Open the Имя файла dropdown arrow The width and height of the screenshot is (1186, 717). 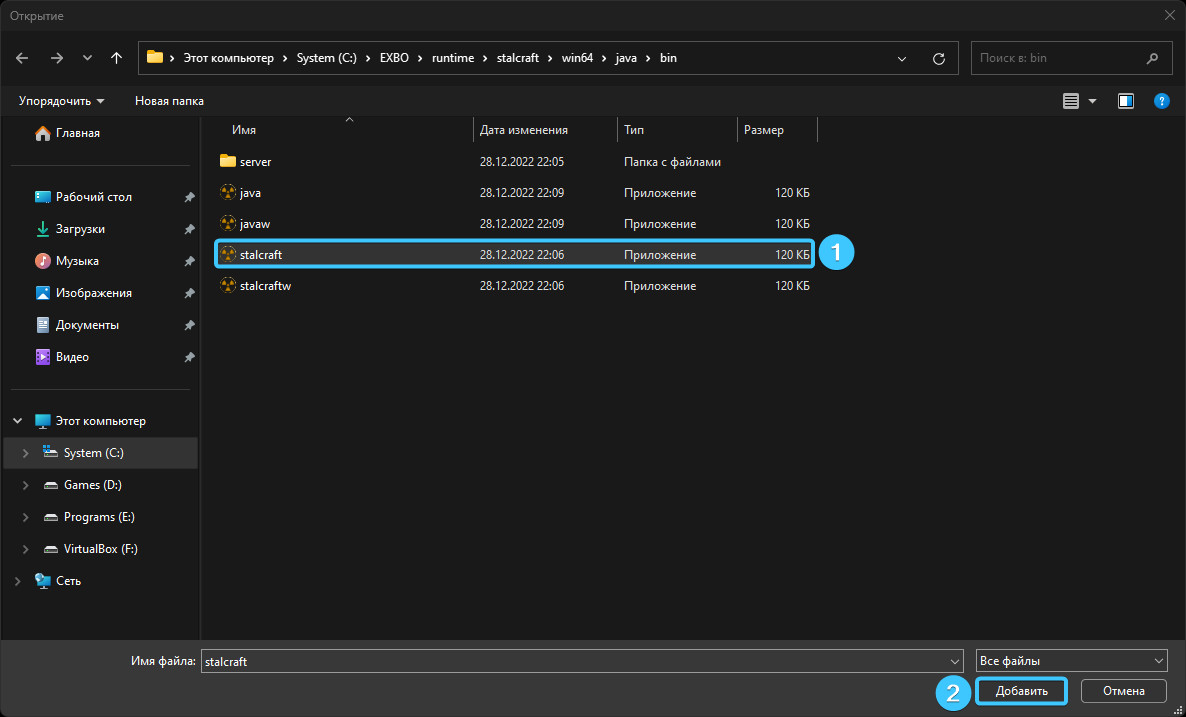click(955, 661)
